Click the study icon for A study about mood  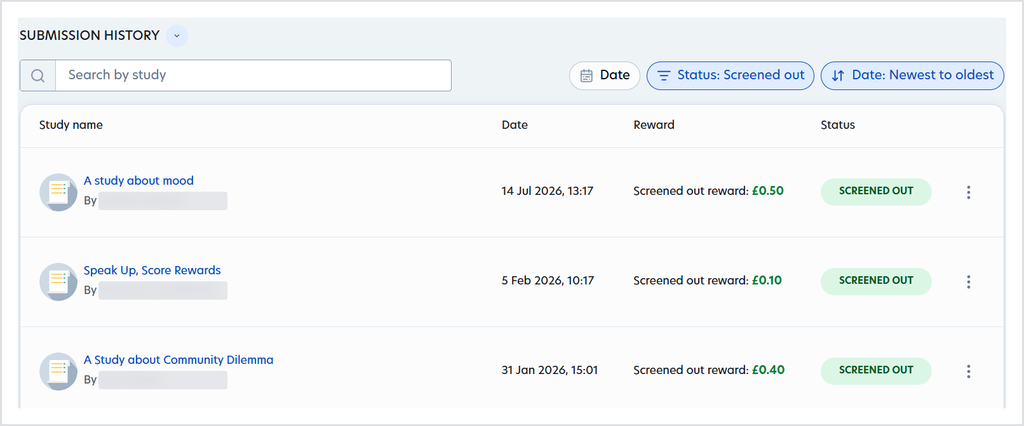[59, 192]
